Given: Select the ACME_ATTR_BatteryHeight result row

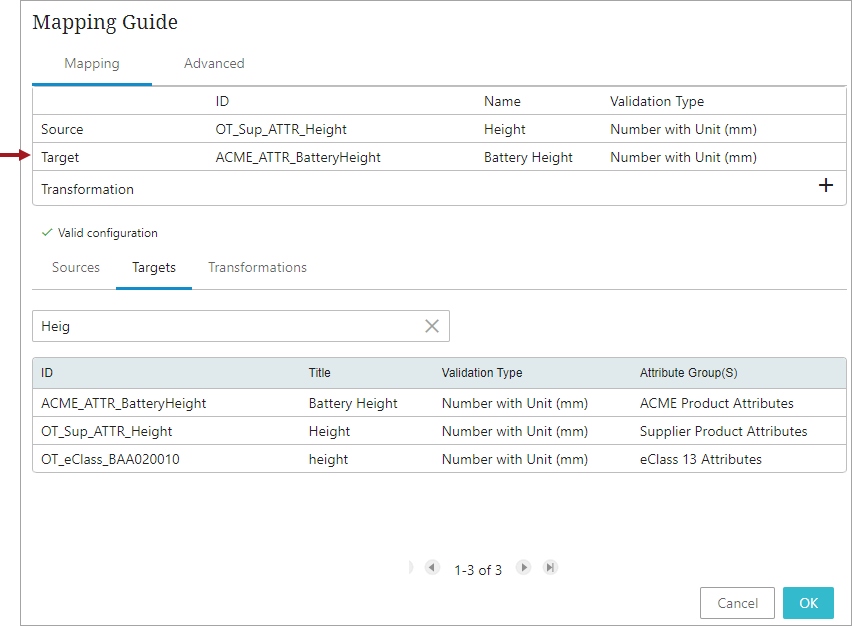Looking at the screenshot, I should click(x=124, y=403).
